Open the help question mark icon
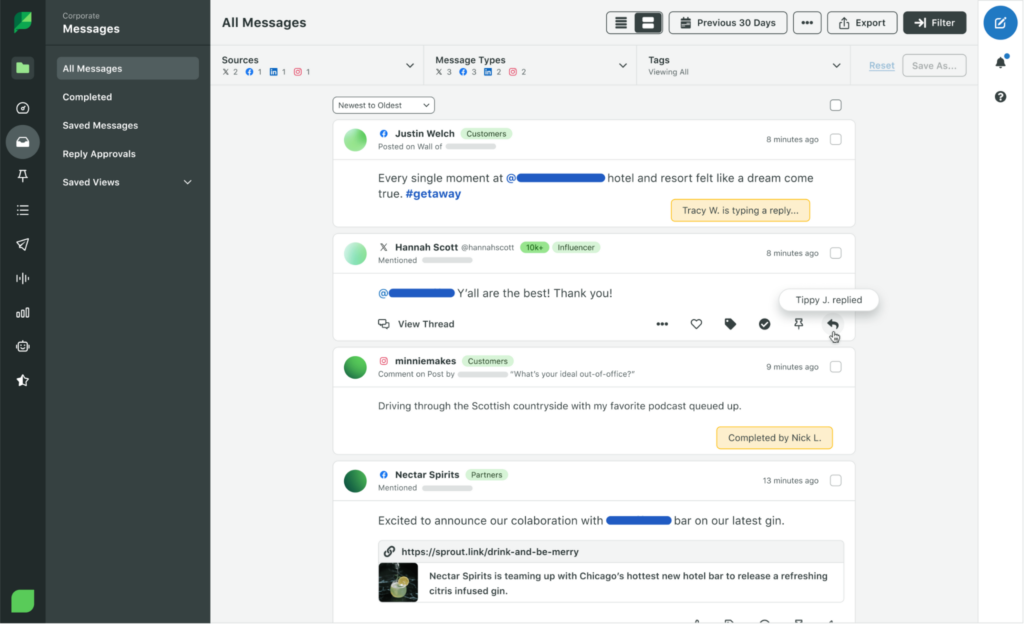Viewport: 1024px width, 624px height. pyautogui.click(x=1000, y=97)
